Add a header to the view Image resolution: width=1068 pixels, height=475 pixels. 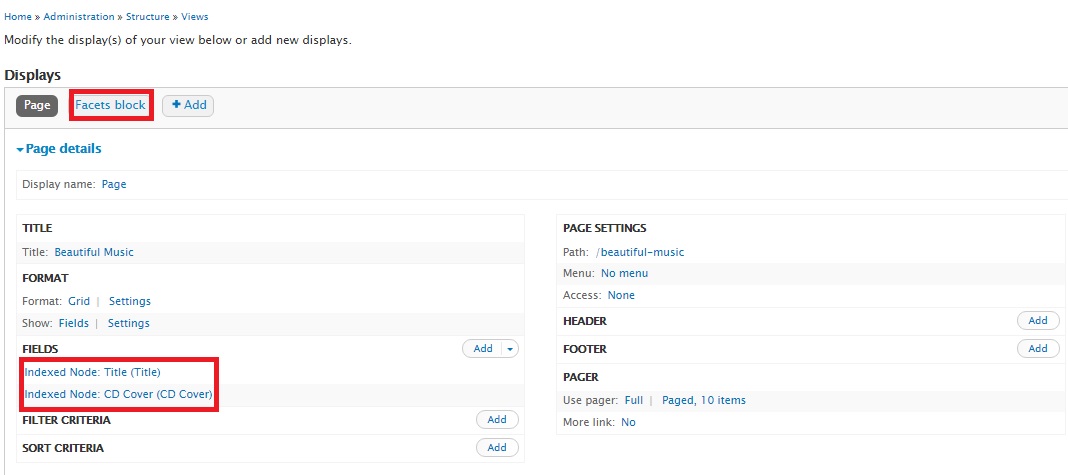tap(1038, 320)
